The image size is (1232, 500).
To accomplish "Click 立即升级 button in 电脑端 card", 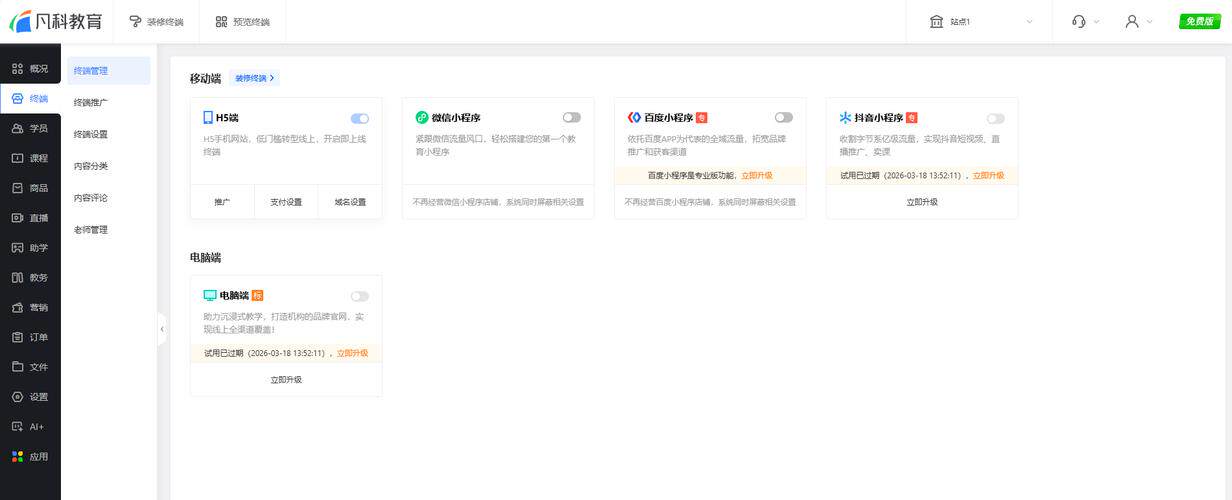I will [286, 380].
